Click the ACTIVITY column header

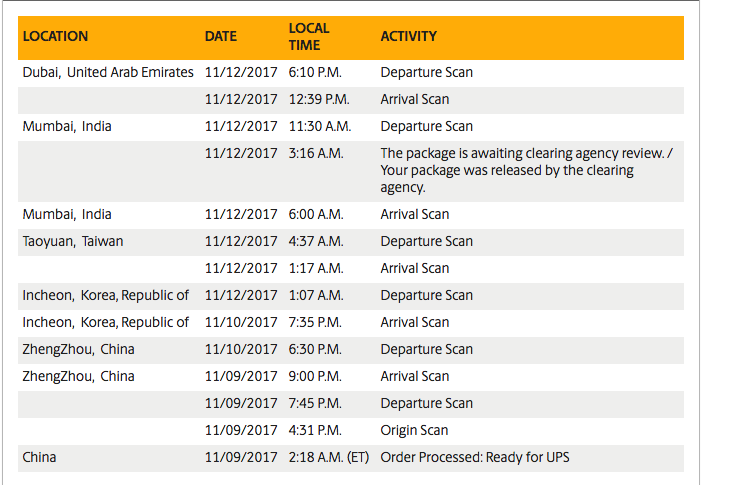click(x=408, y=36)
